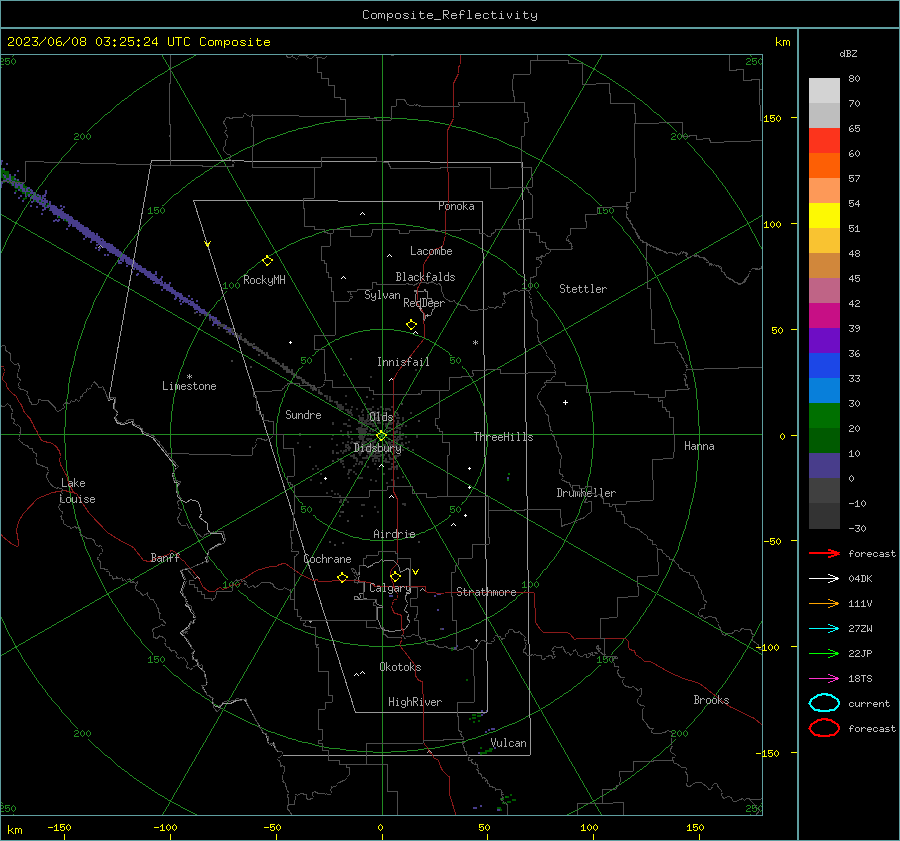The height and width of the screenshot is (841, 900).
Task: Click the Brooks label
Action: pos(711,700)
